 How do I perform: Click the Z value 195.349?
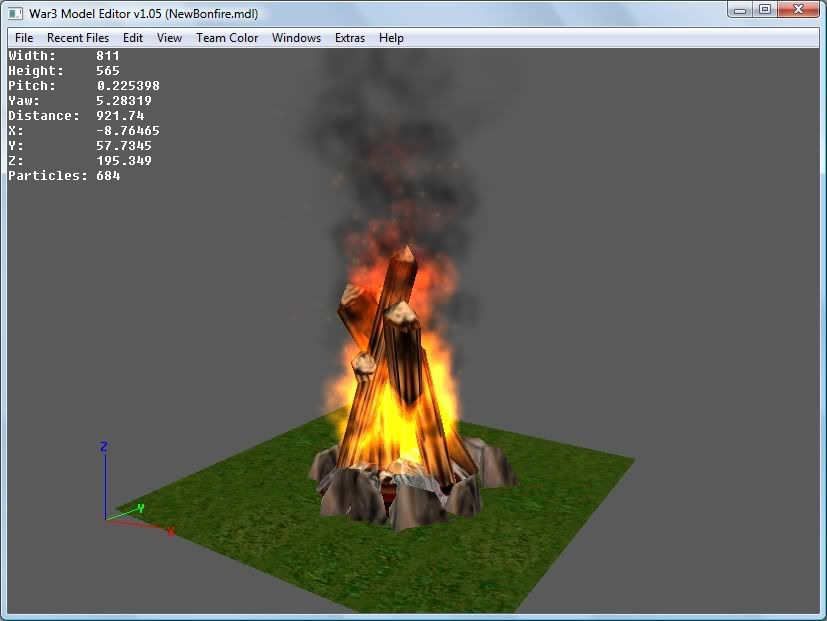click(x=124, y=161)
